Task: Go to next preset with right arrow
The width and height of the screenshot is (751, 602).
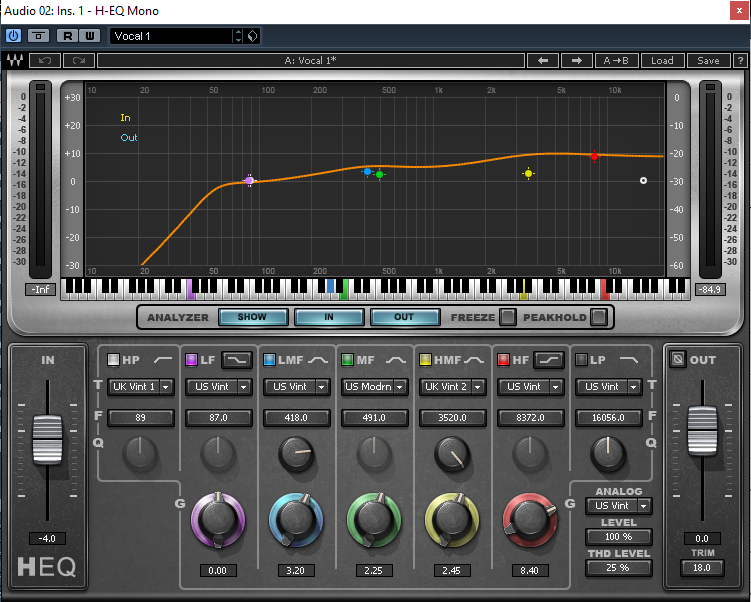Action: coord(577,60)
